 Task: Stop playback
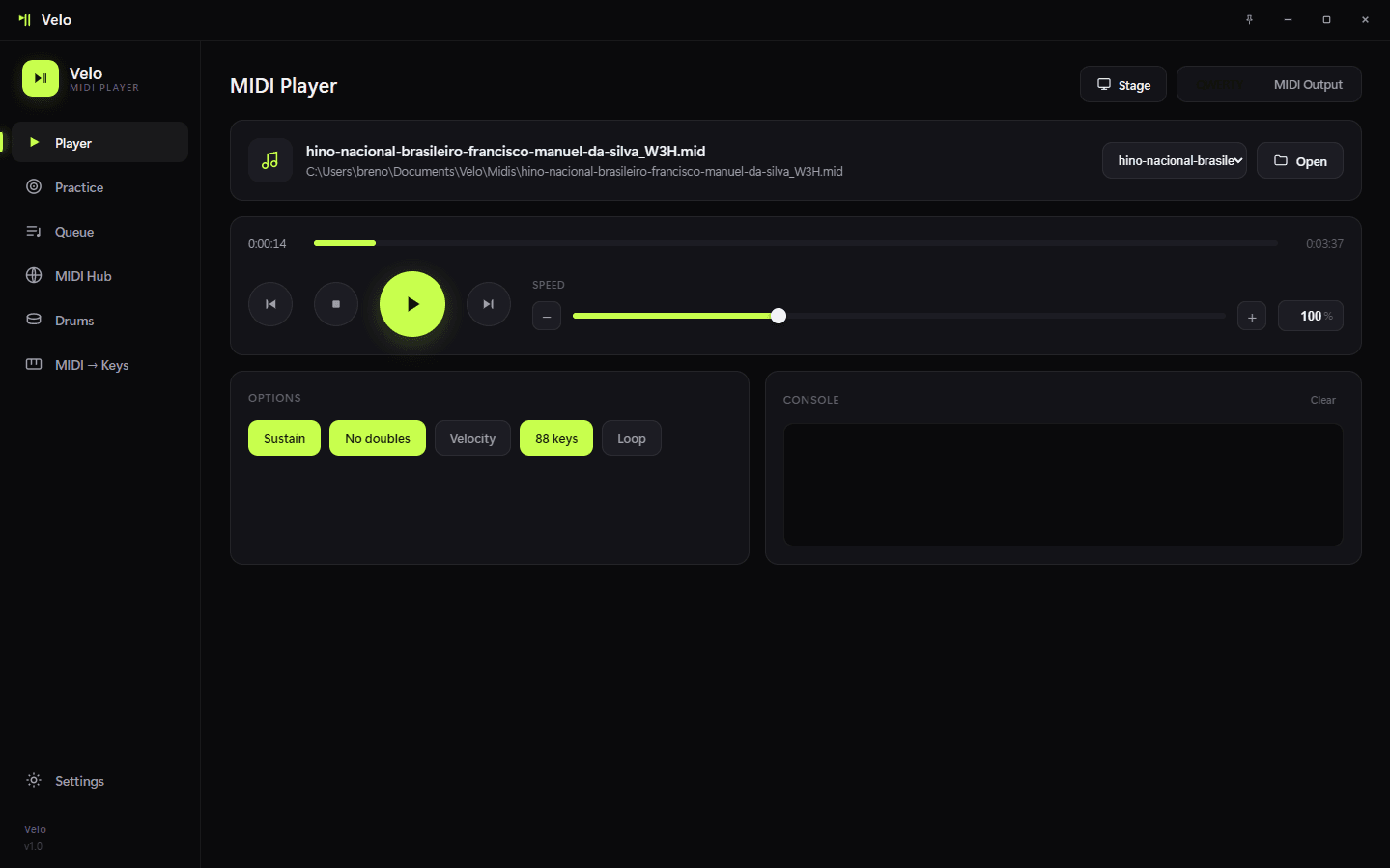(336, 304)
